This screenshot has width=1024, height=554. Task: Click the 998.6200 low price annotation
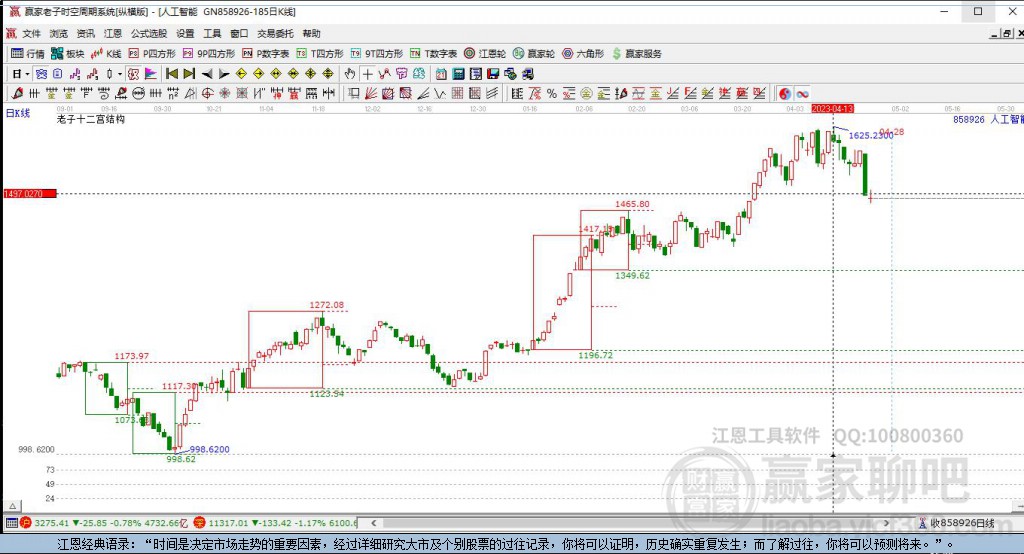(x=210, y=449)
